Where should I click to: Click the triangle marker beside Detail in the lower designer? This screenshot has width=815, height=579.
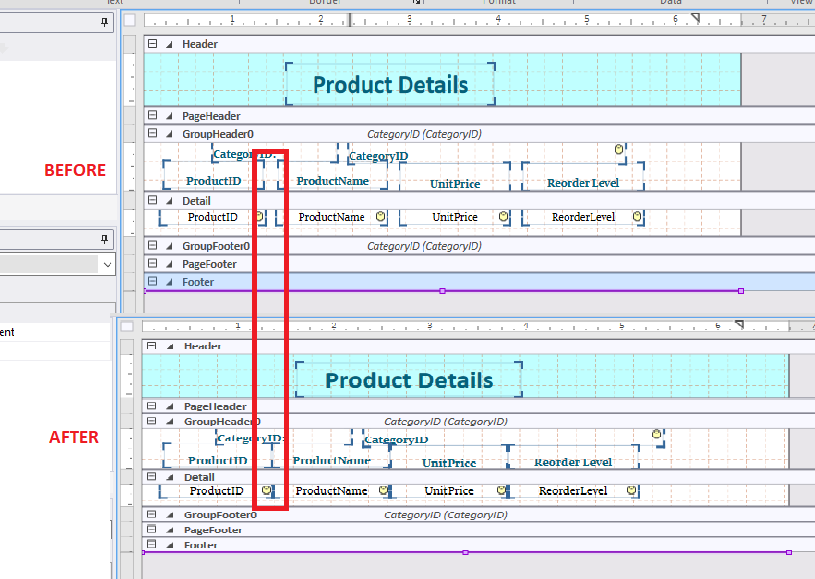pyautogui.click(x=170, y=477)
